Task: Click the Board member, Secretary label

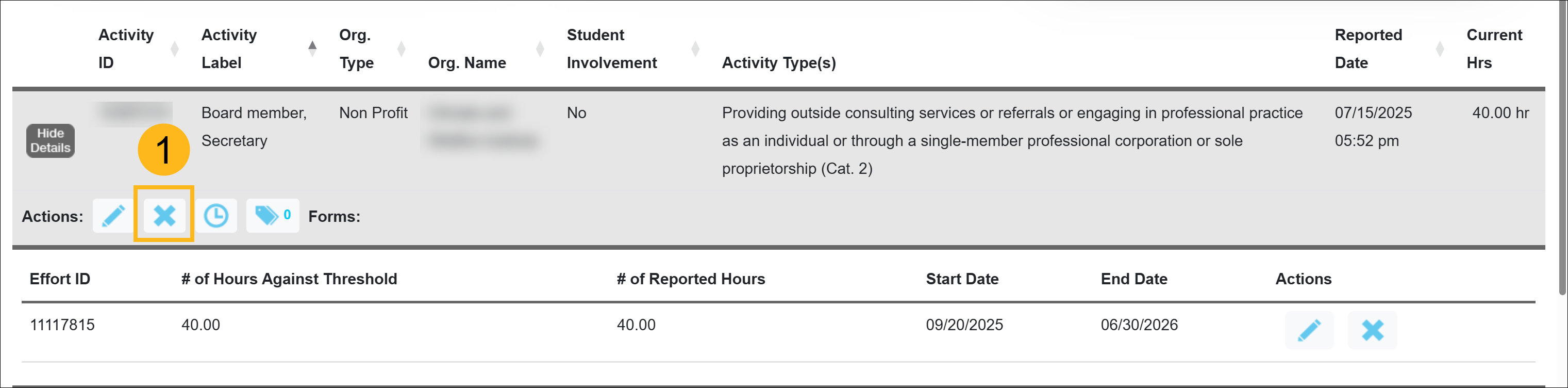Action: pyautogui.click(x=254, y=127)
